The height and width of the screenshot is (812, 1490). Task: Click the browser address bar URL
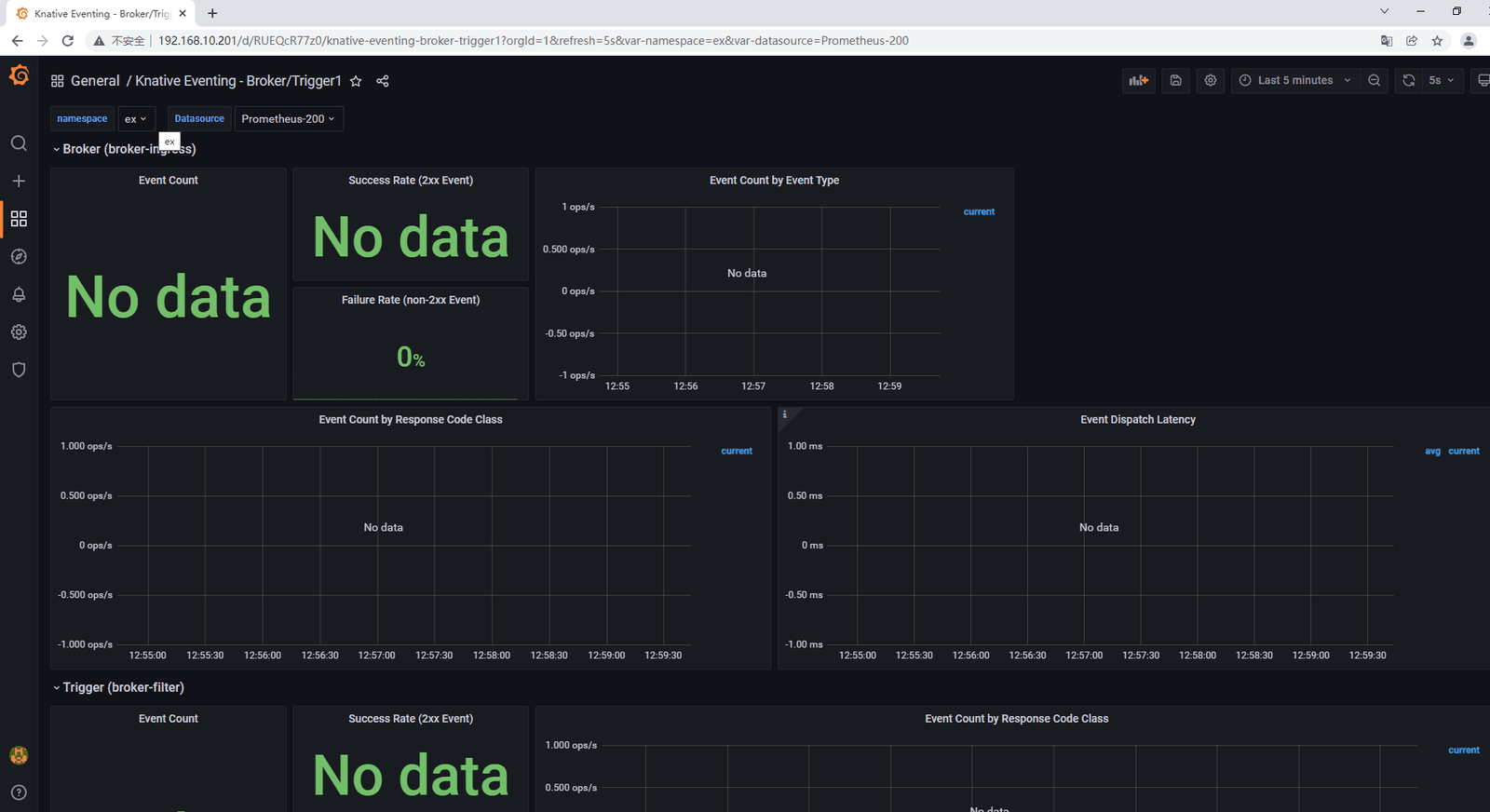pos(534,41)
